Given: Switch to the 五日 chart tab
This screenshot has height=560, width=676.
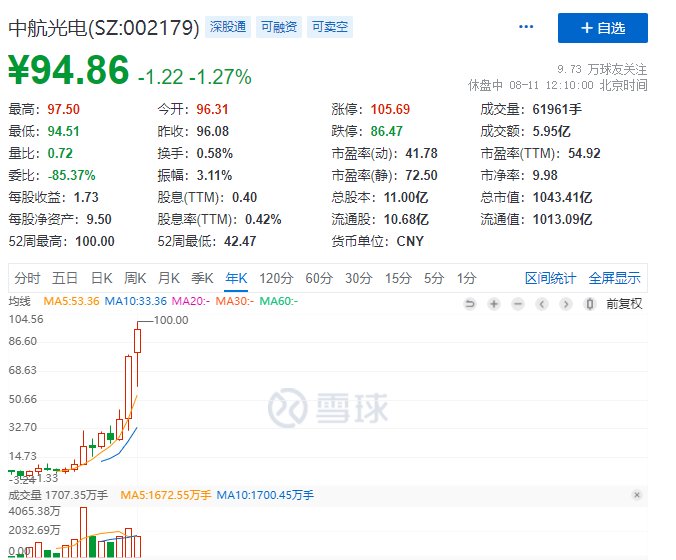Looking at the screenshot, I should [x=65, y=278].
